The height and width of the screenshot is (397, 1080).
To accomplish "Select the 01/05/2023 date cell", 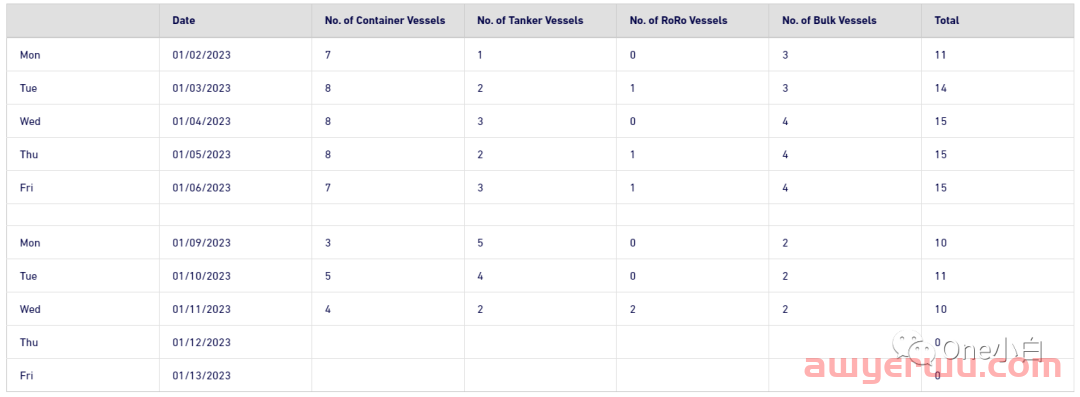I will pos(202,154).
